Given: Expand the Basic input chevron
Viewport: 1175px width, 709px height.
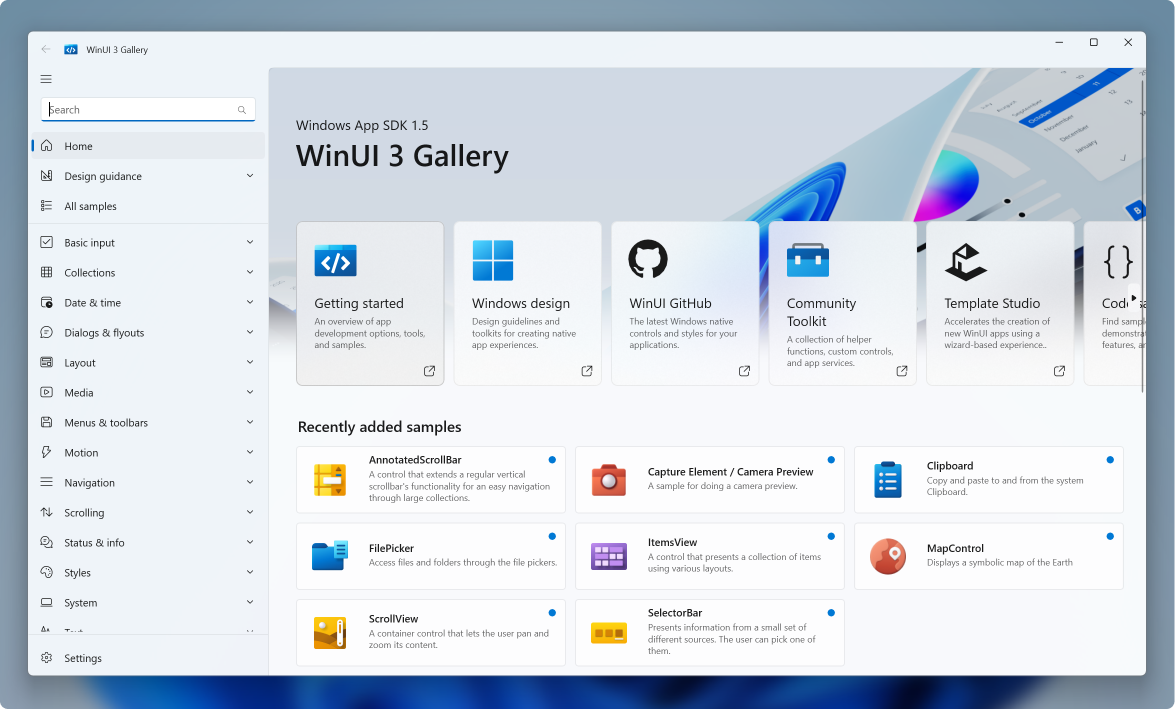Looking at the screenshot, I should [x=250, y=242].
